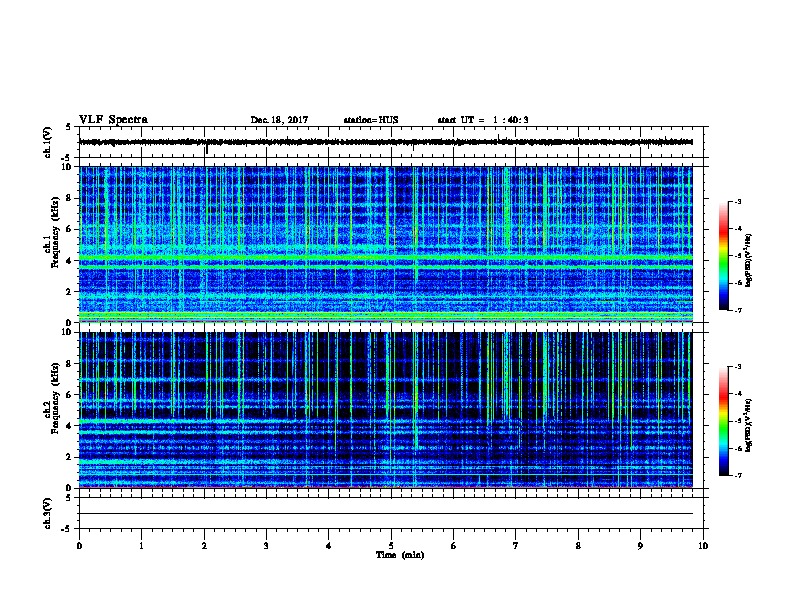Click the ch.1 'Frequency (kHz)' axis label

[x=55, y=232]
